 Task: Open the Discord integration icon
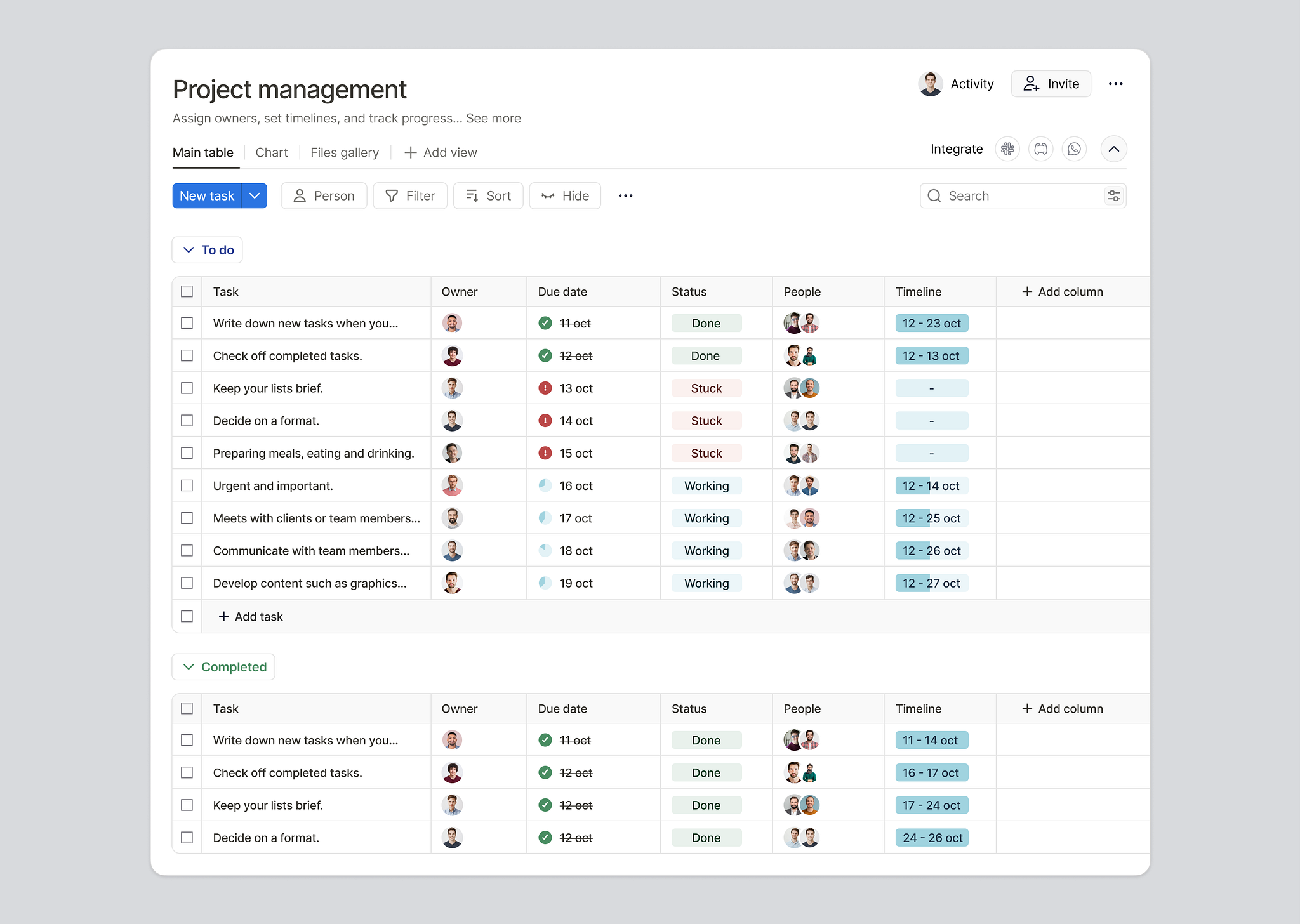point(1041,149)
